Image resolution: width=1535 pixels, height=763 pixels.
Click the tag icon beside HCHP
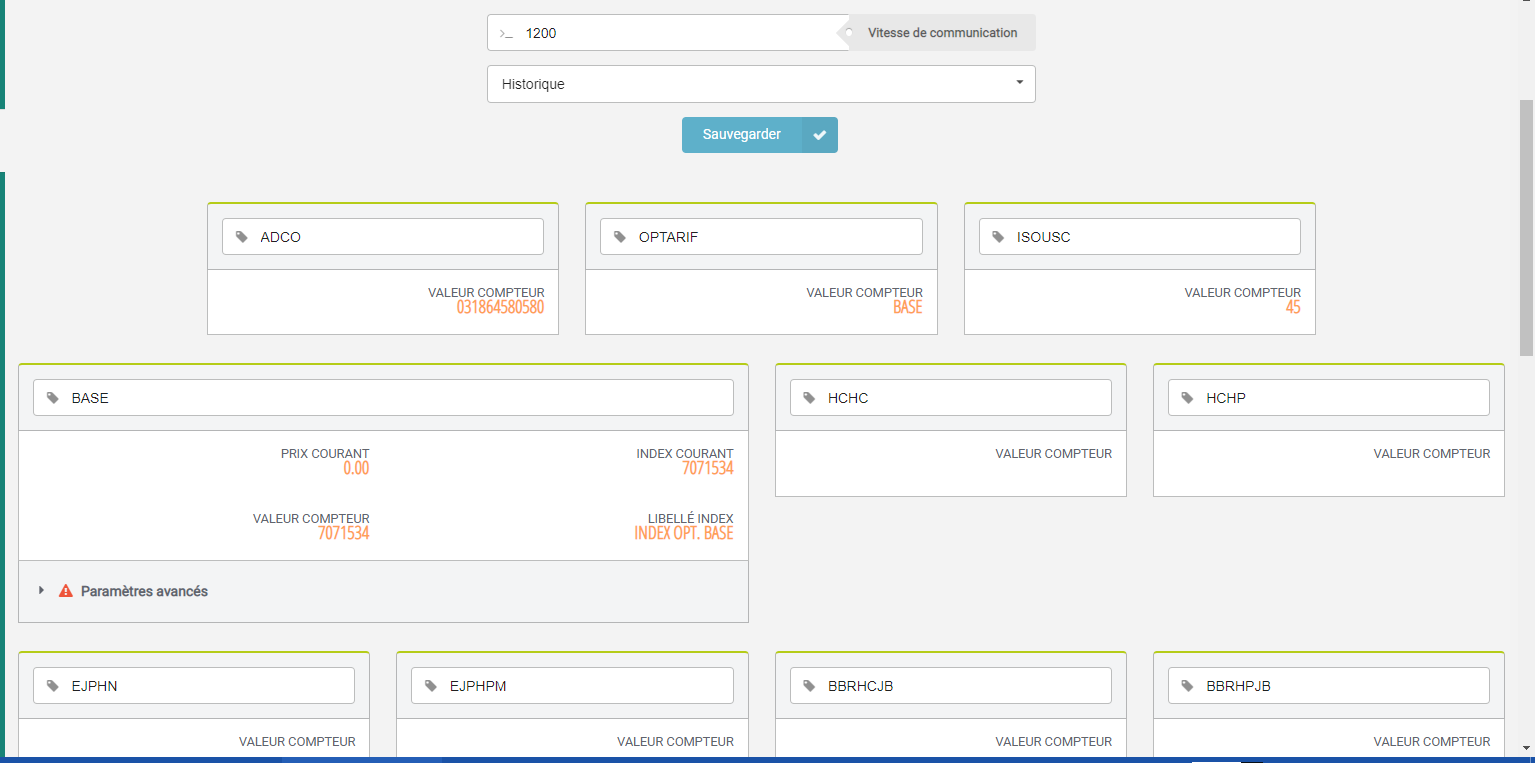tap(1187, 398)
